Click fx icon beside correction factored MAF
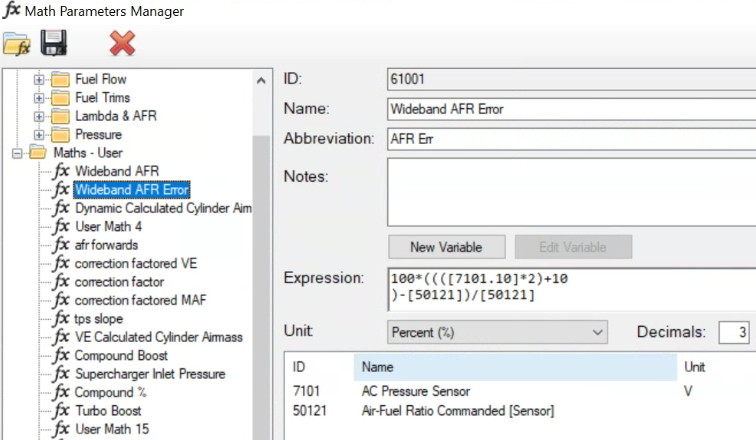The height and width of the screenshot is (440, 756). [62, 300]
